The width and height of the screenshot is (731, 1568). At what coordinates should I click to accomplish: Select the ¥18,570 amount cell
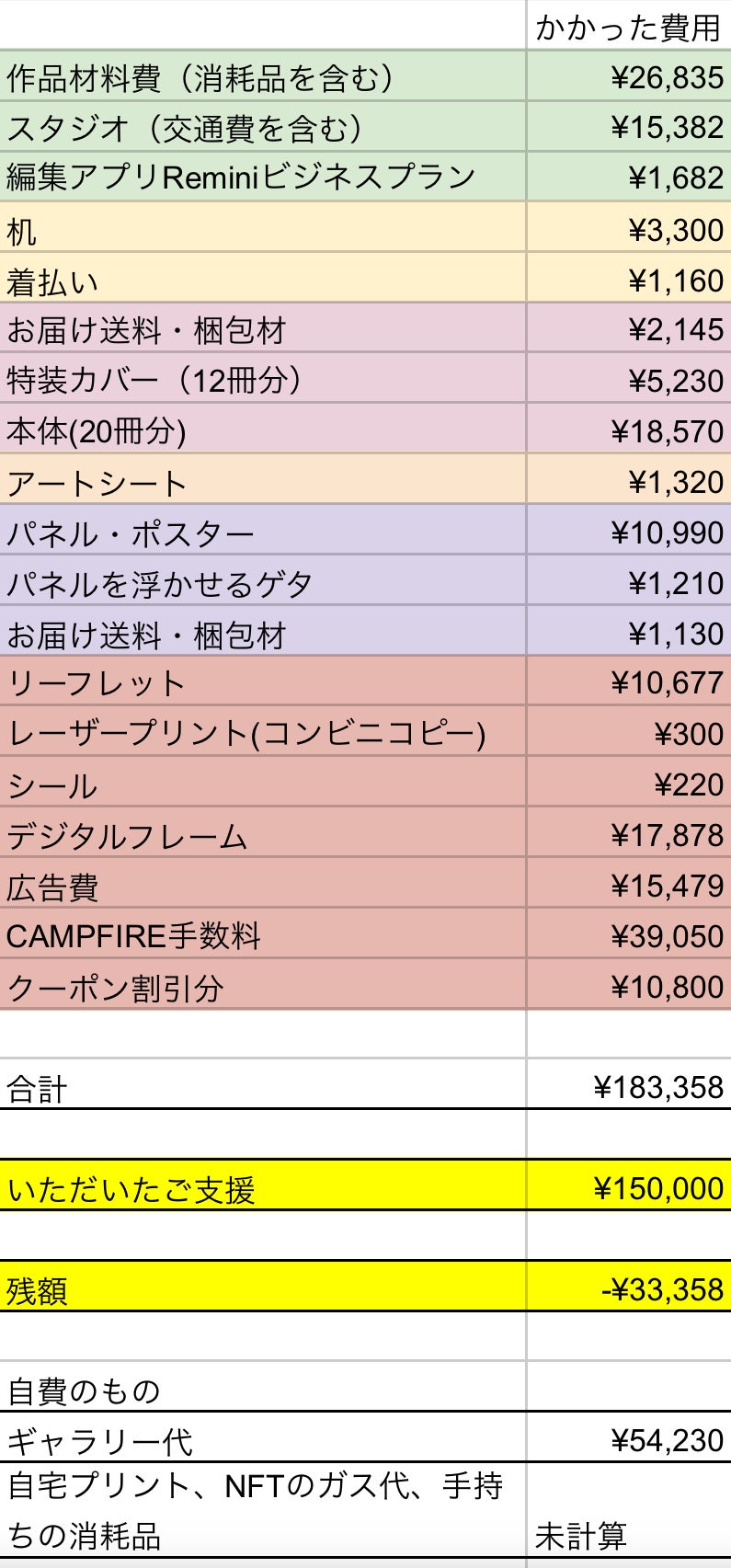pos(629,430)
